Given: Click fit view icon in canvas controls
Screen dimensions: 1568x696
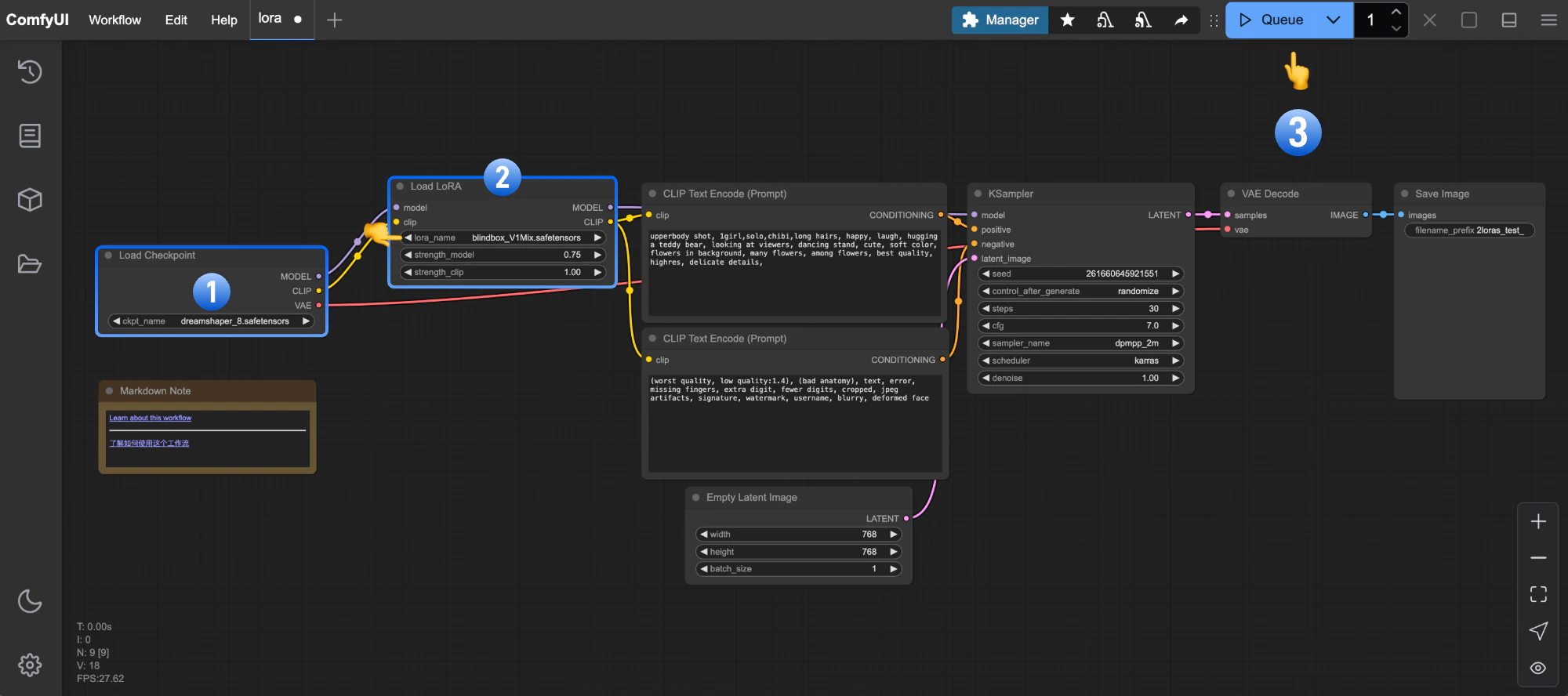Looking at the screenshot, I should (x=1538, y=594).
